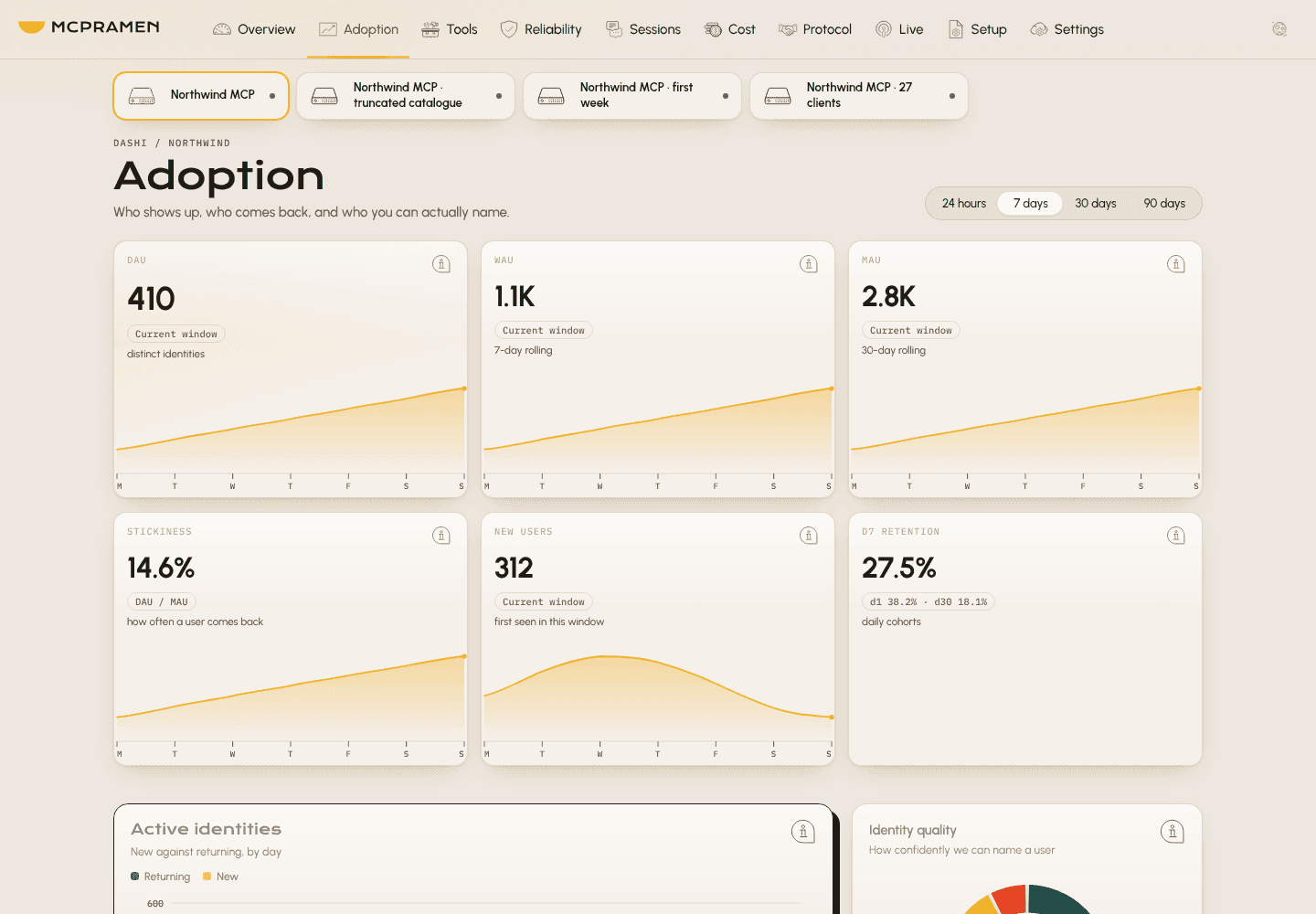The image size is (1316, 914).
Task: Click the DASHI breadcrumb link
Action: click(x=130, y=143)
